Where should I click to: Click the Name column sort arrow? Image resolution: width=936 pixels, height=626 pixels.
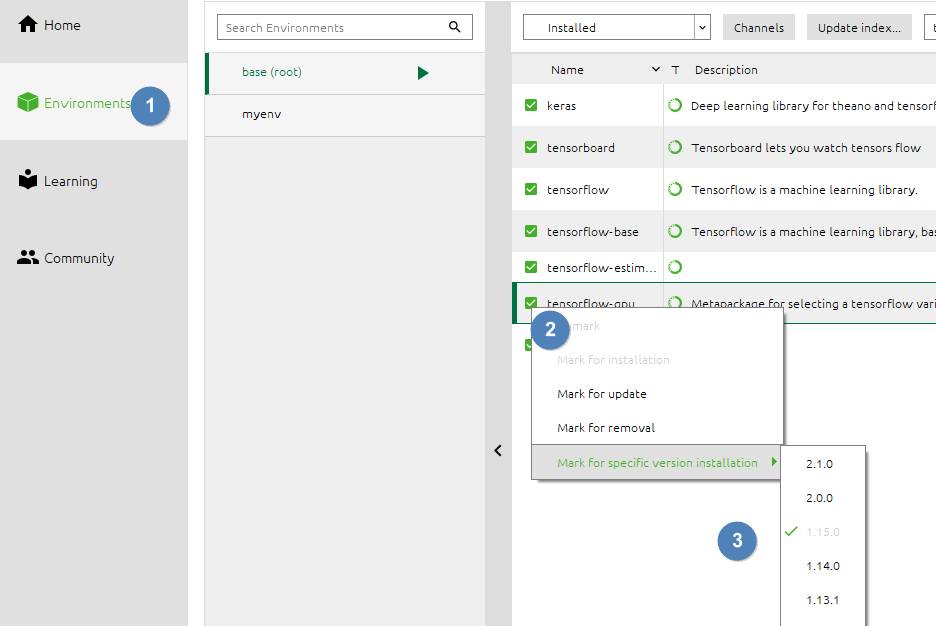pyautogui.click(x=656, y=70)
